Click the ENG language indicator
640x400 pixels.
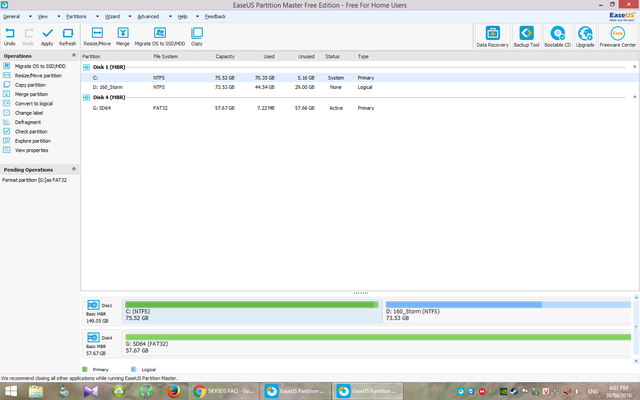[593, 391]
